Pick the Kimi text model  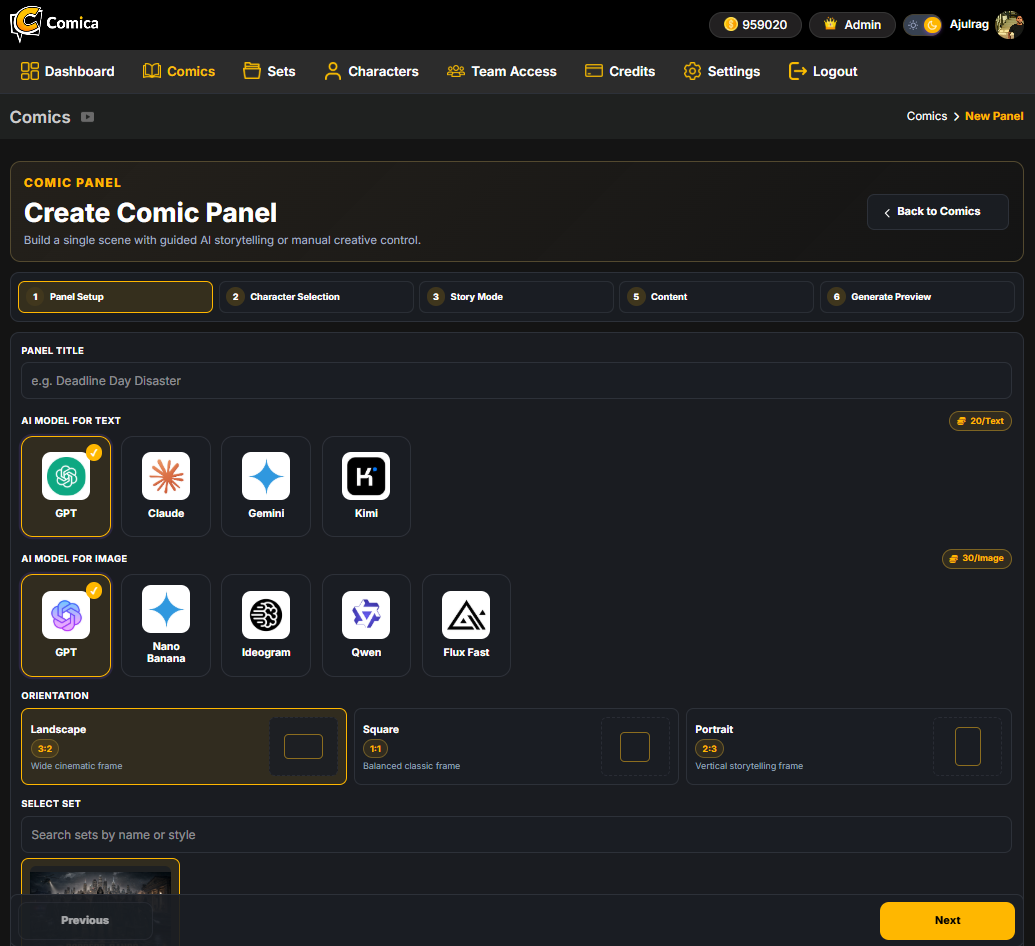[366, 487]
